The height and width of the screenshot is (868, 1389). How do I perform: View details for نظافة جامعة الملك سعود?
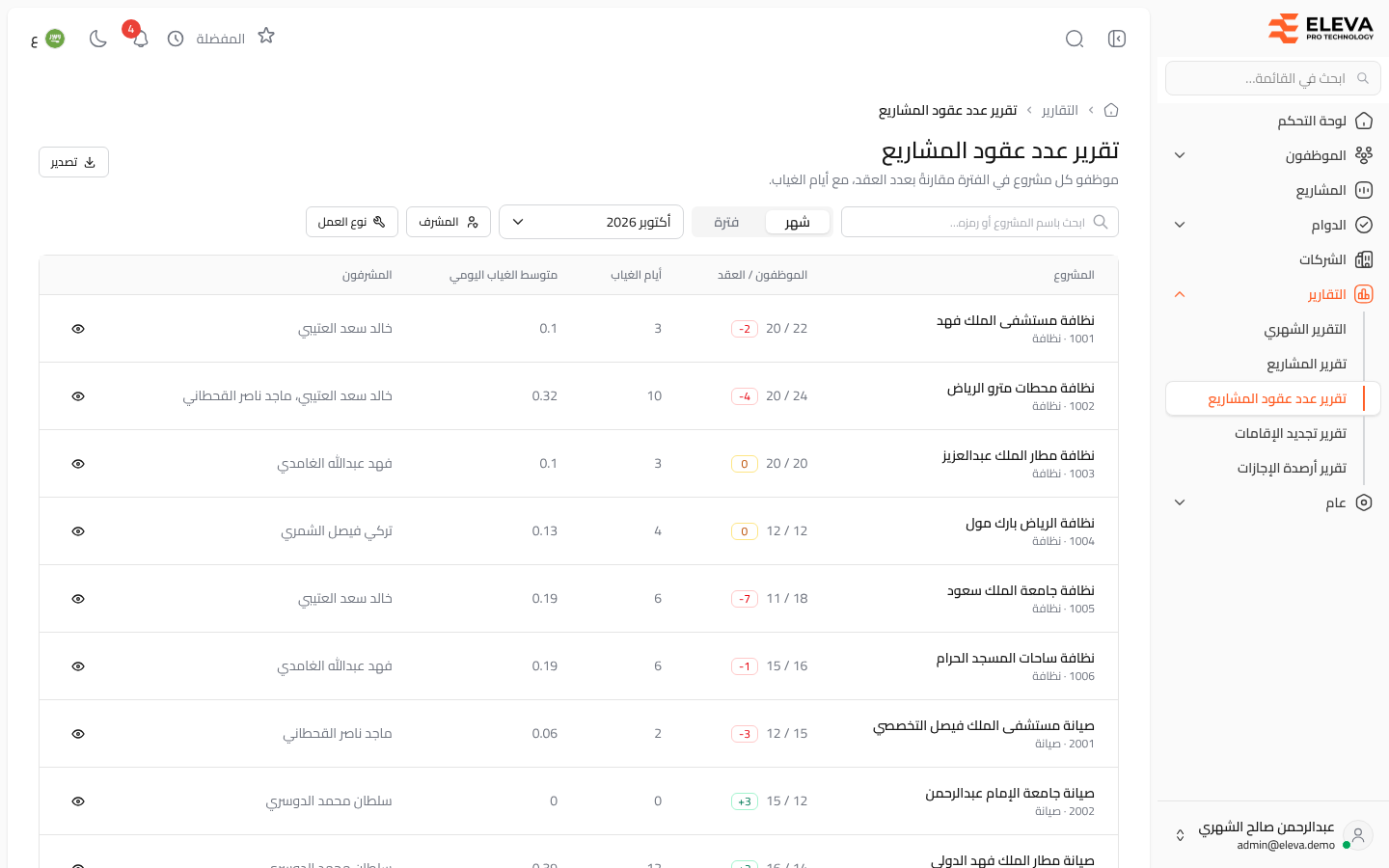pyautogui.click(x=78, y=599)
